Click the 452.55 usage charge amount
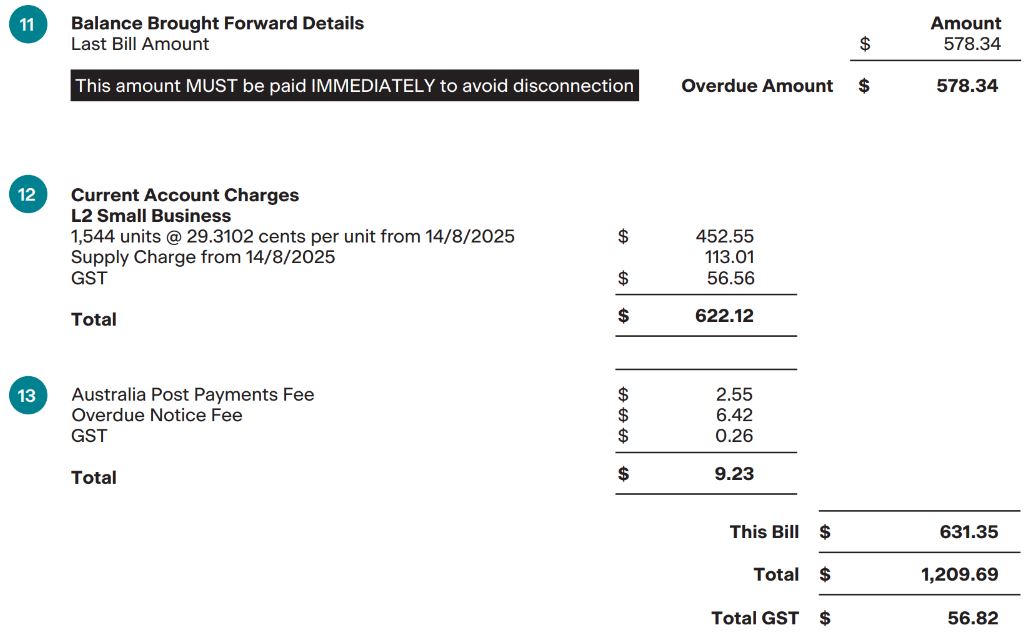1034x642 pixels. point(725,237)
